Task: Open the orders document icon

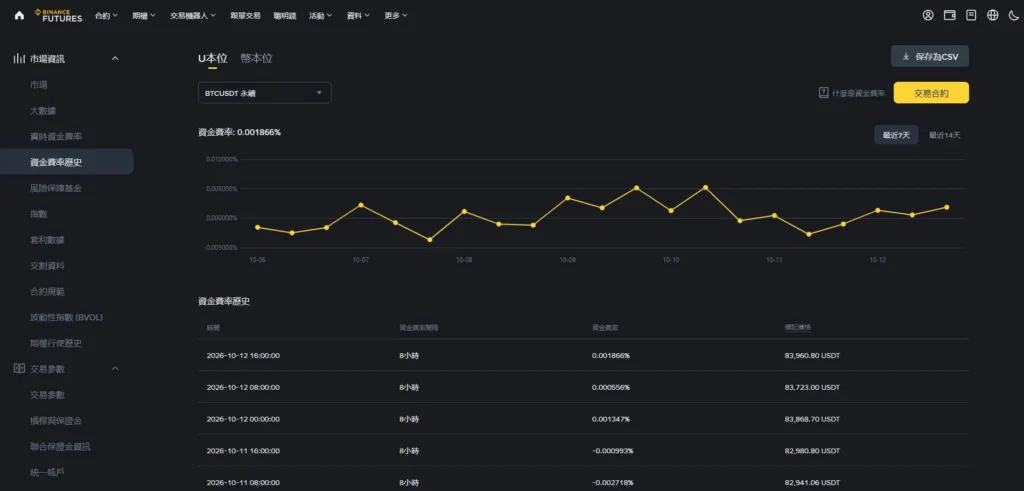Action: [x=971, y=15]
